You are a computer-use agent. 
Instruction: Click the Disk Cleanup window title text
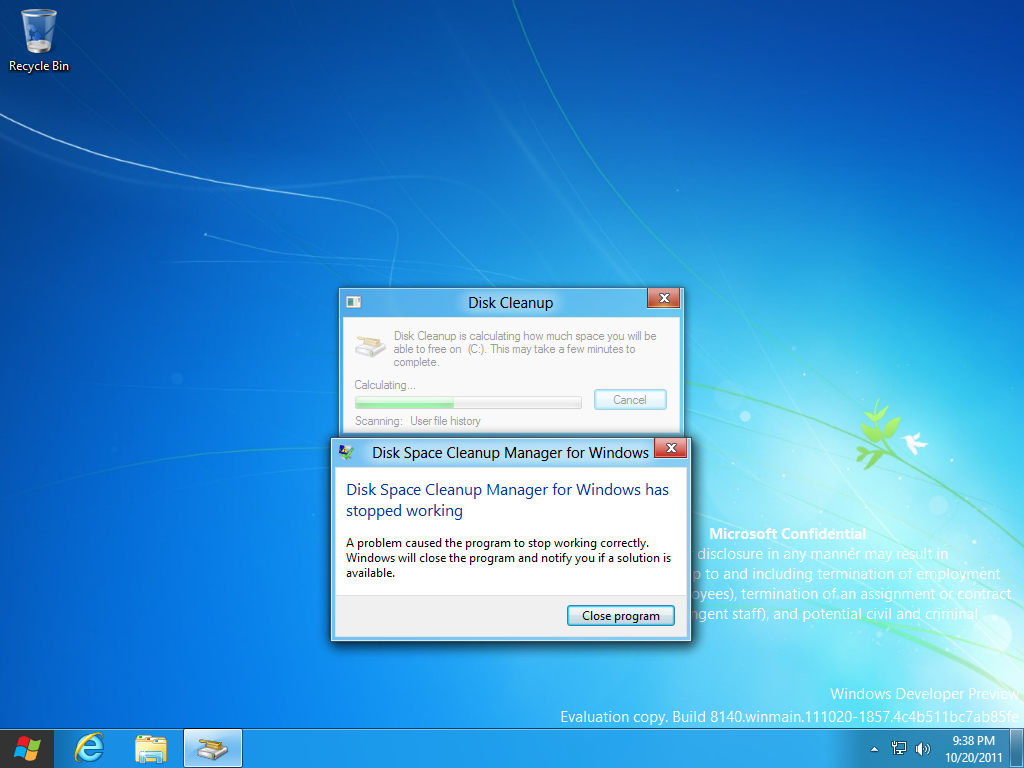pos(510,303)
